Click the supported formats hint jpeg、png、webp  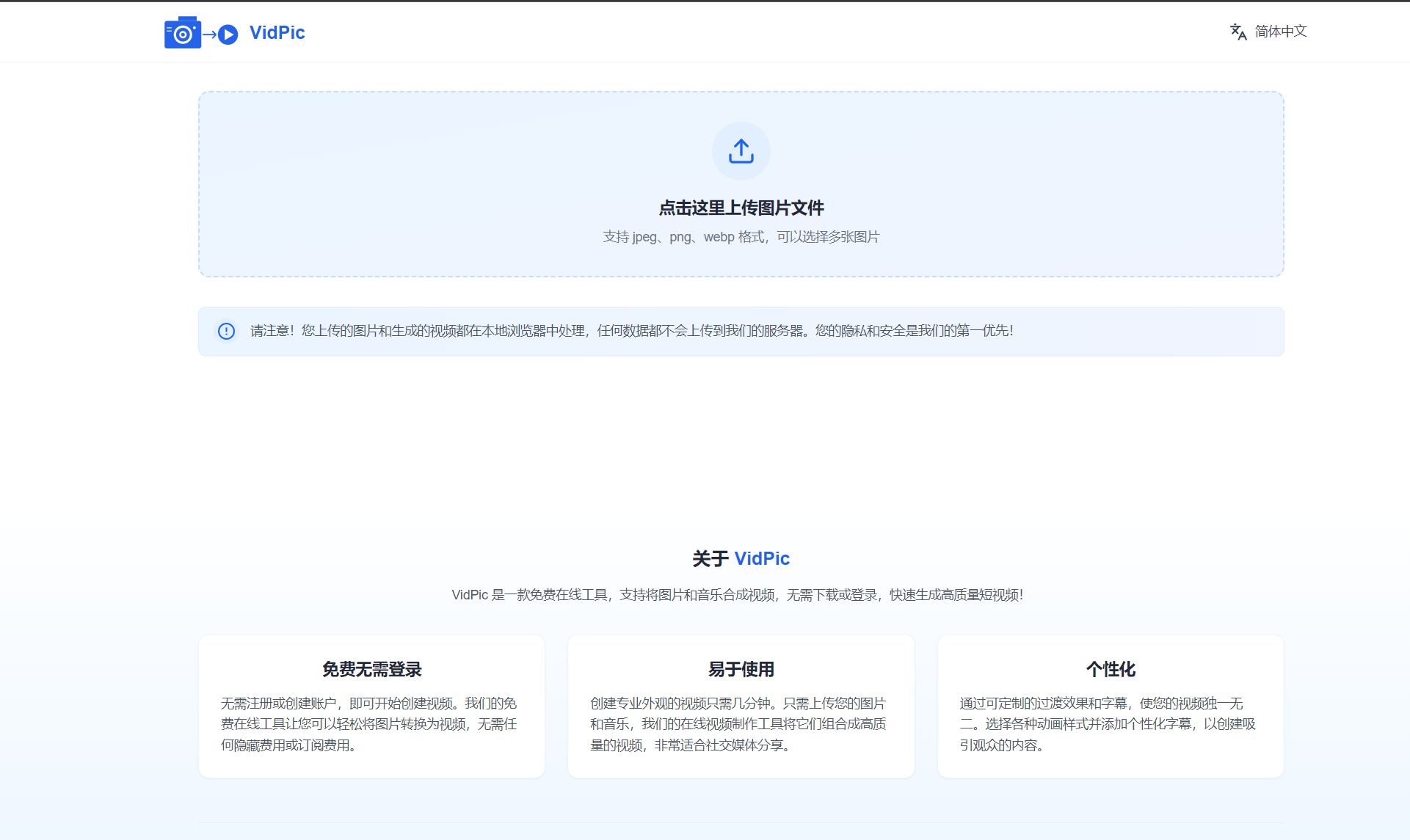(x=741, y=237)
